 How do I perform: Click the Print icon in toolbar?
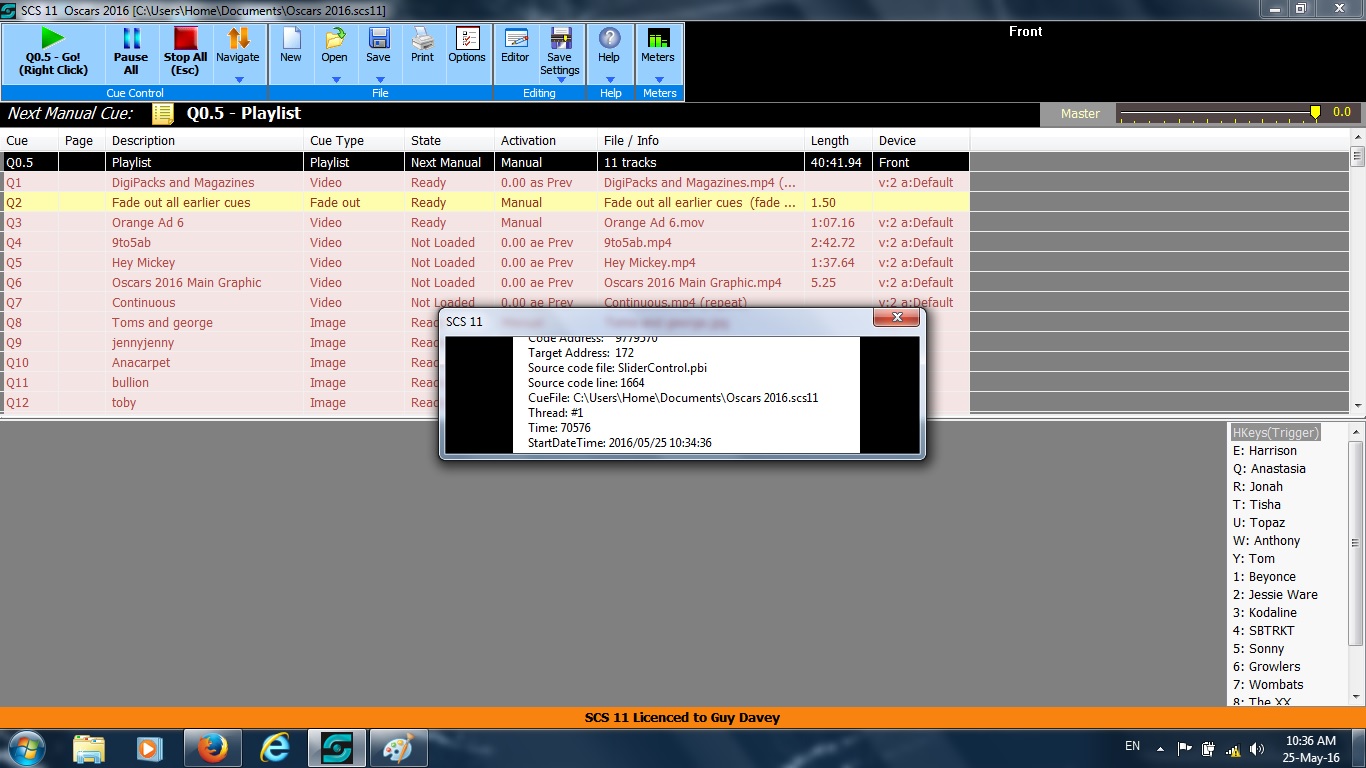(422, 39)
